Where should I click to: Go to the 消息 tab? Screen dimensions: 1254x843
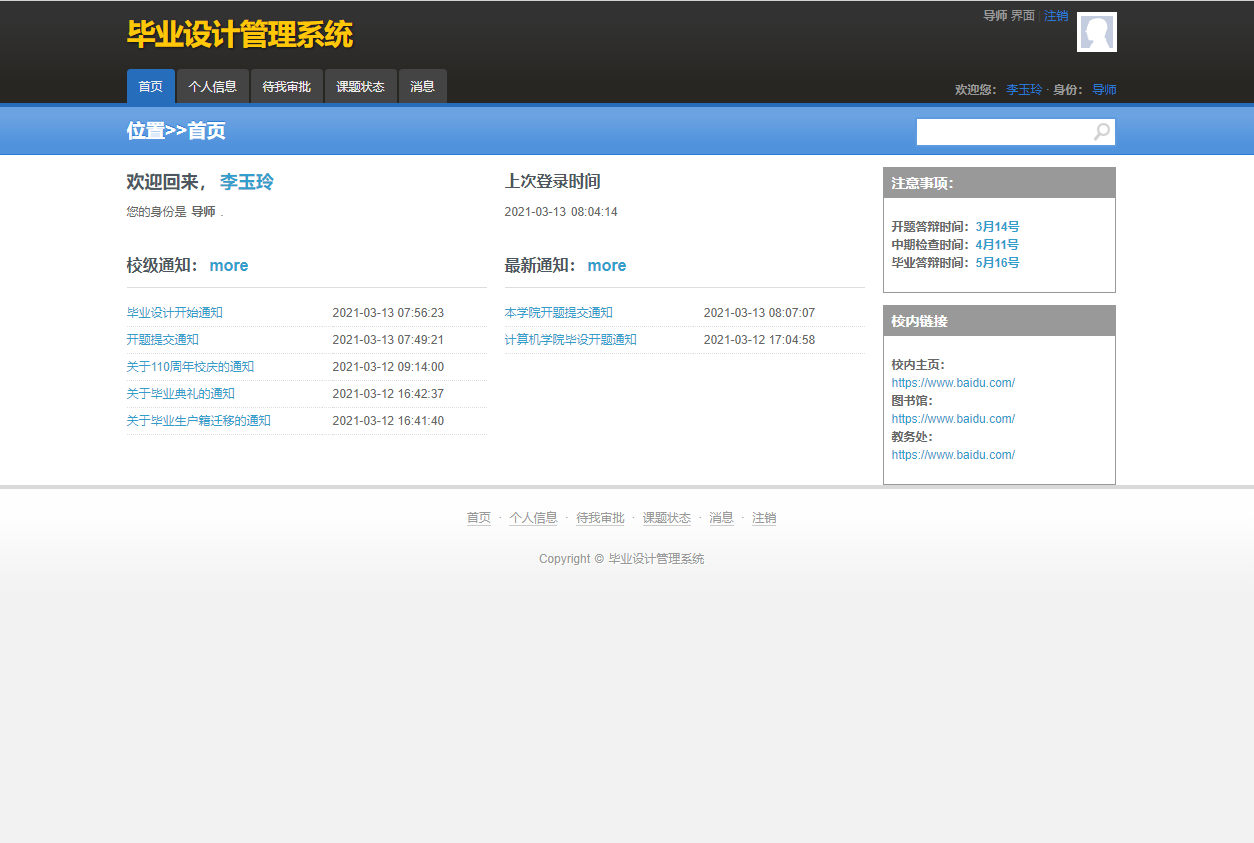click(422, 87)
